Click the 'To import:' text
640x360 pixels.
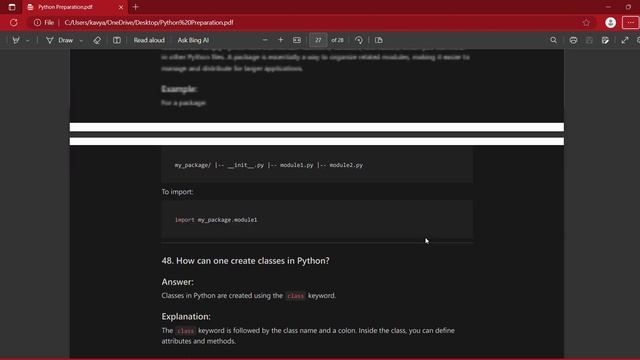pos(177,191)
